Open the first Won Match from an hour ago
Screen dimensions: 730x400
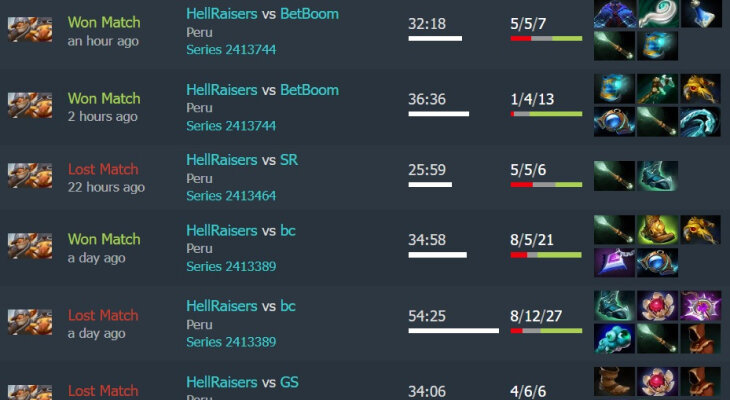click(104, 22)
